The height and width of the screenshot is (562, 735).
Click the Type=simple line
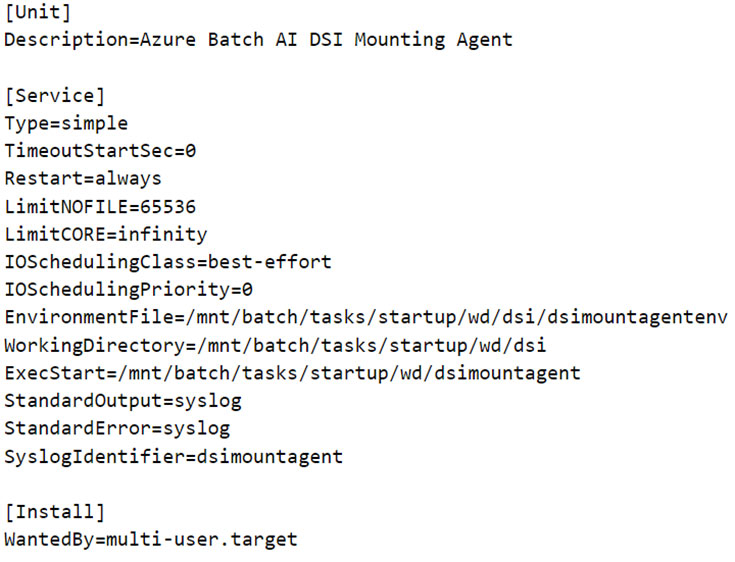point(66,124)
